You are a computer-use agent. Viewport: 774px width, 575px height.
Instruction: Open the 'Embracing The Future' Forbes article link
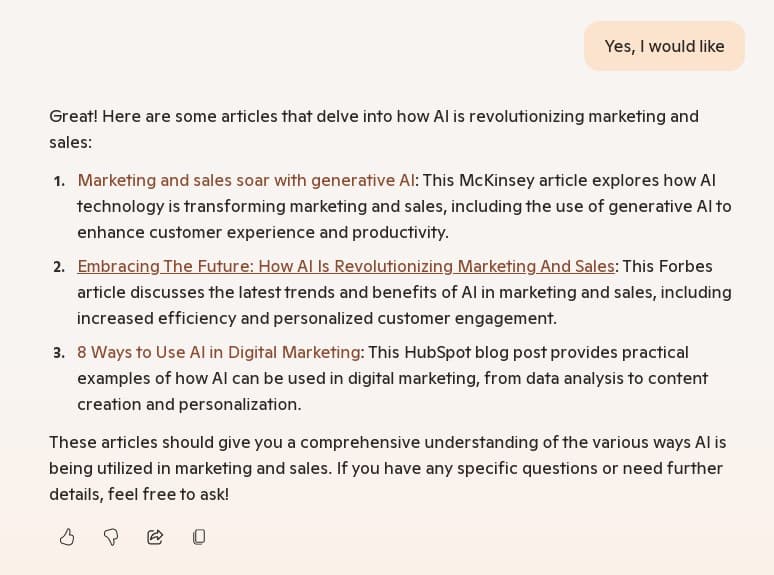[x=346, y=266]
